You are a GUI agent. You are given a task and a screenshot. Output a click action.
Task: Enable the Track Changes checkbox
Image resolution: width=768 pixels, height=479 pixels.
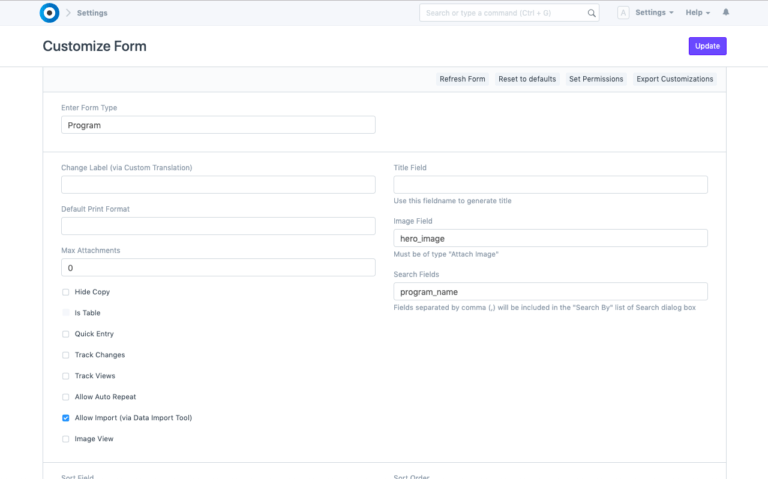(x=66, y=355)
